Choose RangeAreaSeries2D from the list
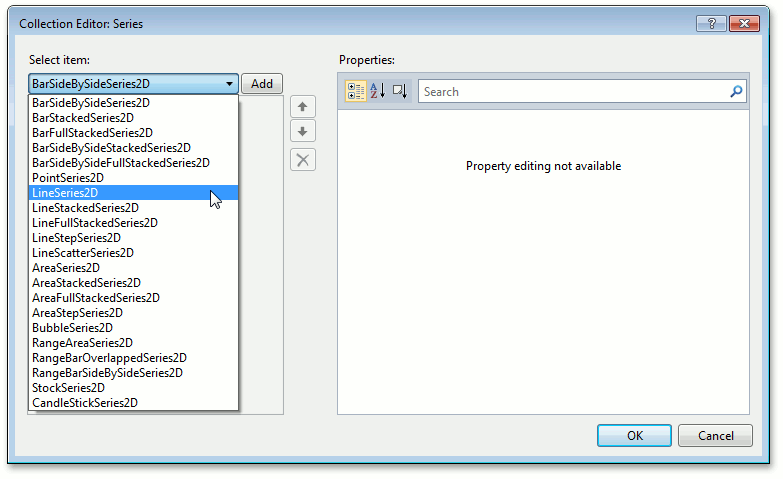The width and height of the screenshot is (783, 479). click(x=133, y=343)
